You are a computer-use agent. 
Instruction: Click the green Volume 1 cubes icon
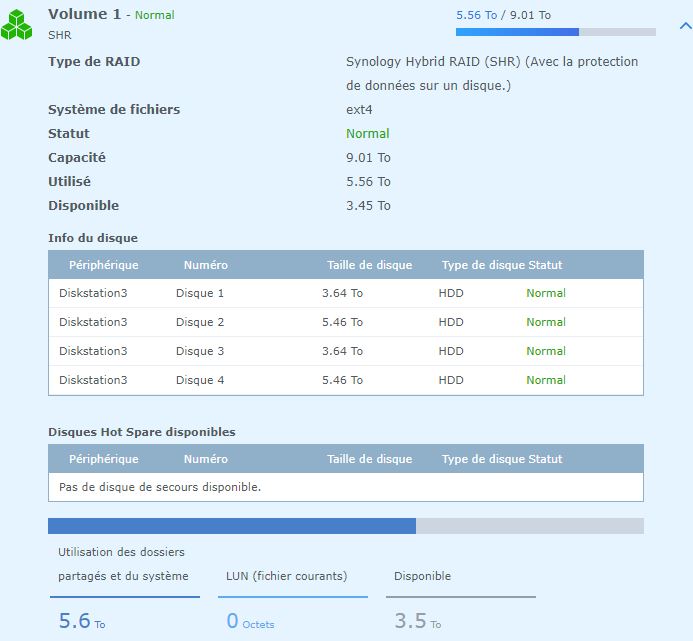16,25
